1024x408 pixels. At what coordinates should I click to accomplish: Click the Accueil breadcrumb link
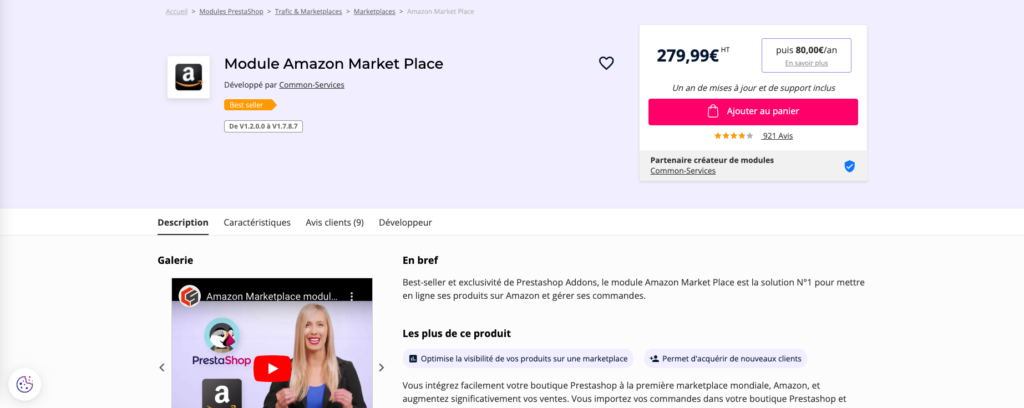(x=176, y=12)
